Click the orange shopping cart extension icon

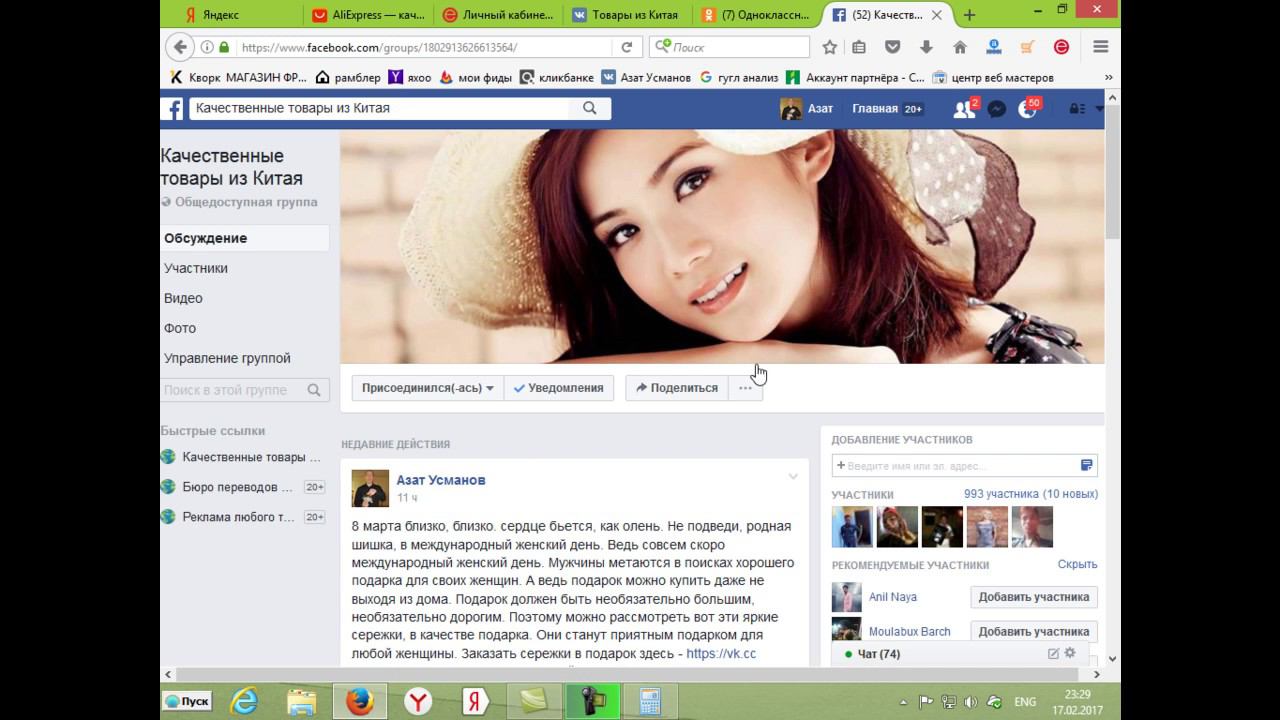pyautogui.click(x=1027, y=47)
